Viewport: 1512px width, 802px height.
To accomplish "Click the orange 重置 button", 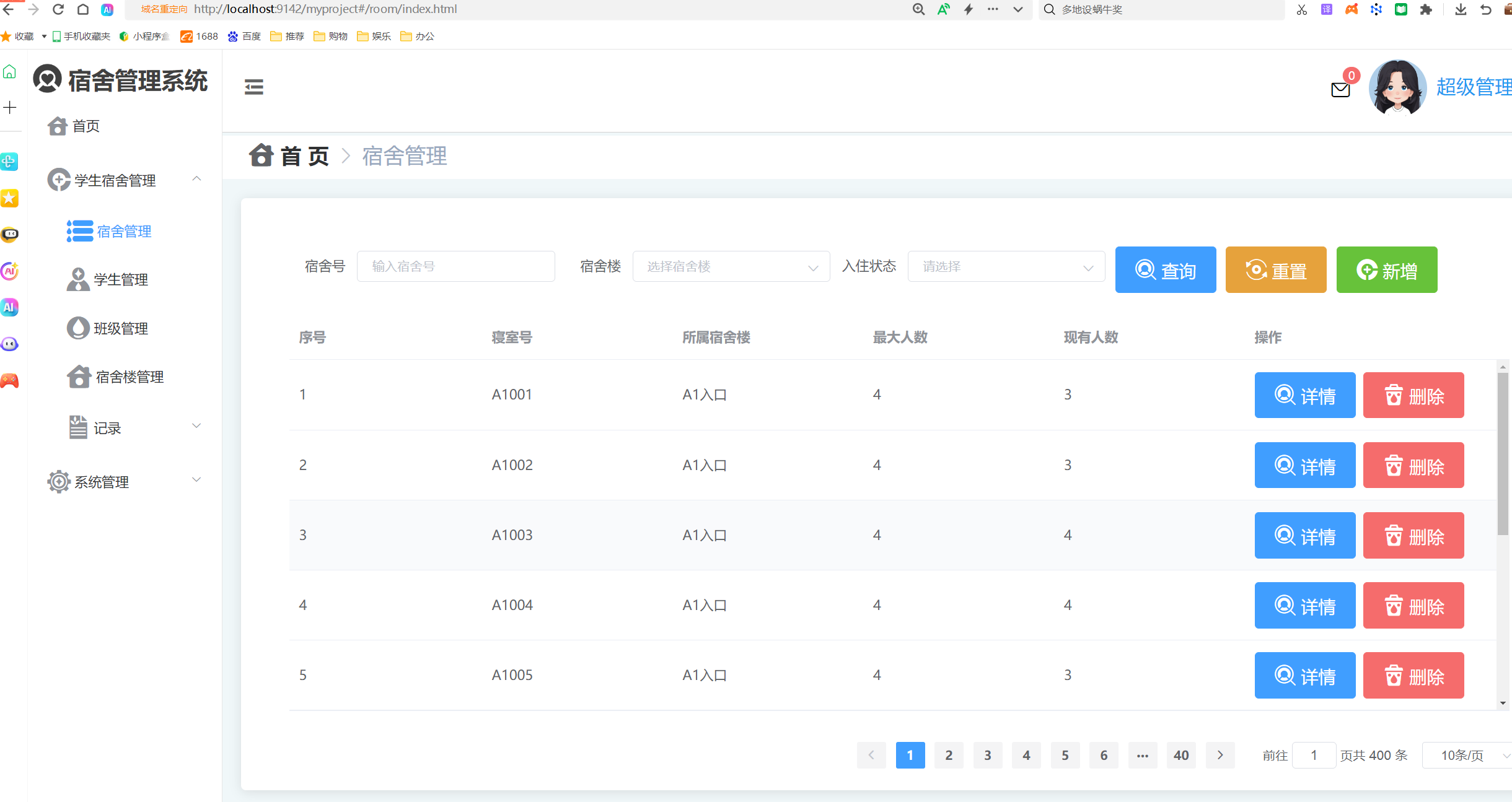I will [x=1276, y=269].
